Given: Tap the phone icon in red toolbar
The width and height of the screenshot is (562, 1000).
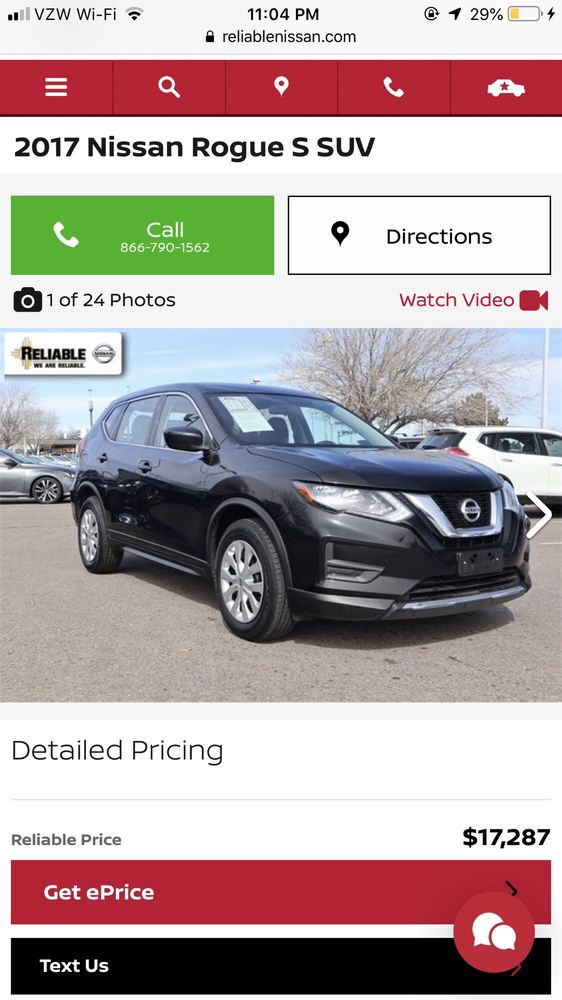Looking at the screenshot, I should pyautogui.click(x=394, y=87).
